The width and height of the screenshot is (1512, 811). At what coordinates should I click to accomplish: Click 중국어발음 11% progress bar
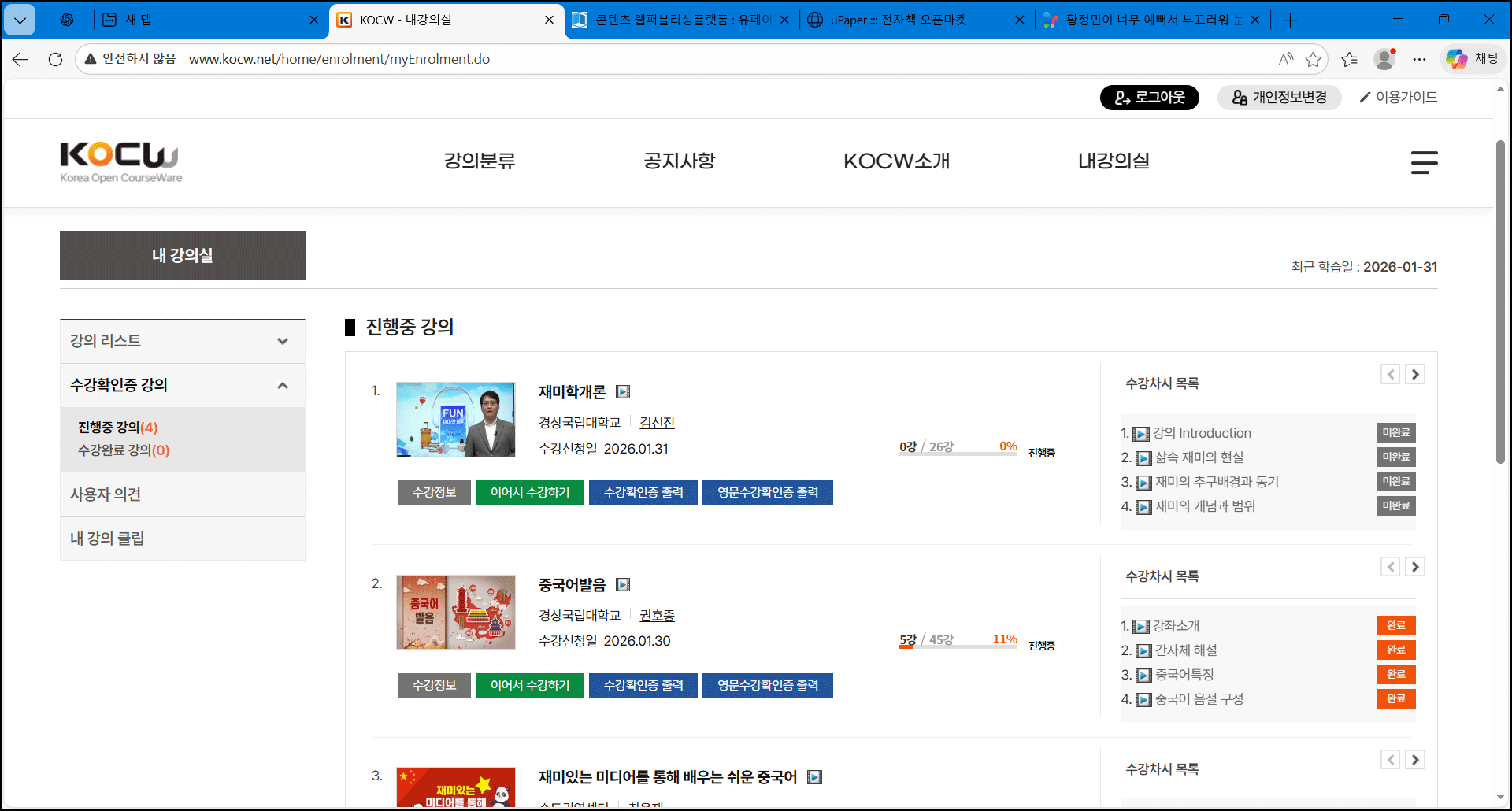point(958,648)
